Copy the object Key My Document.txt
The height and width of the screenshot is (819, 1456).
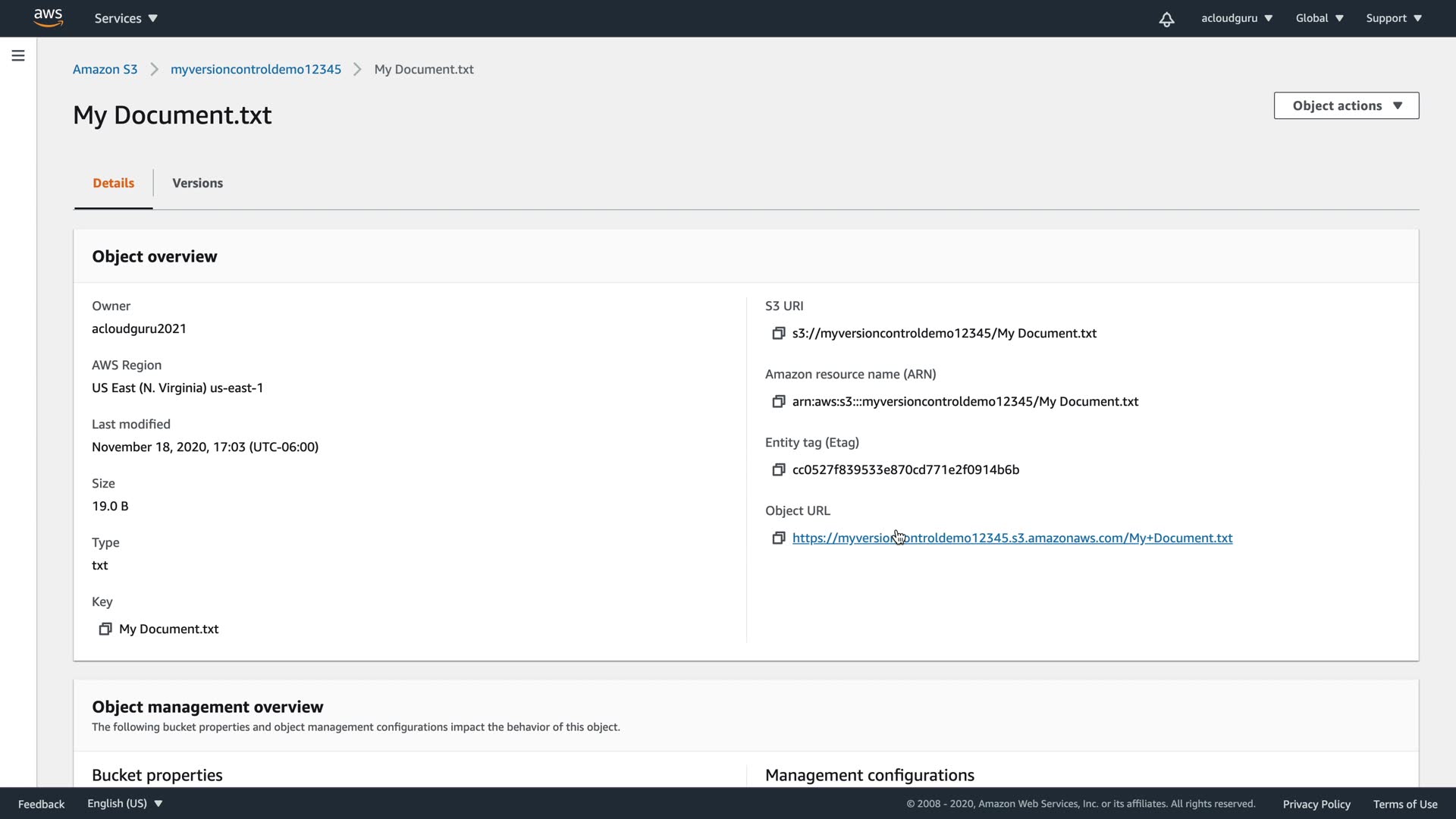[x=105, y=629]
